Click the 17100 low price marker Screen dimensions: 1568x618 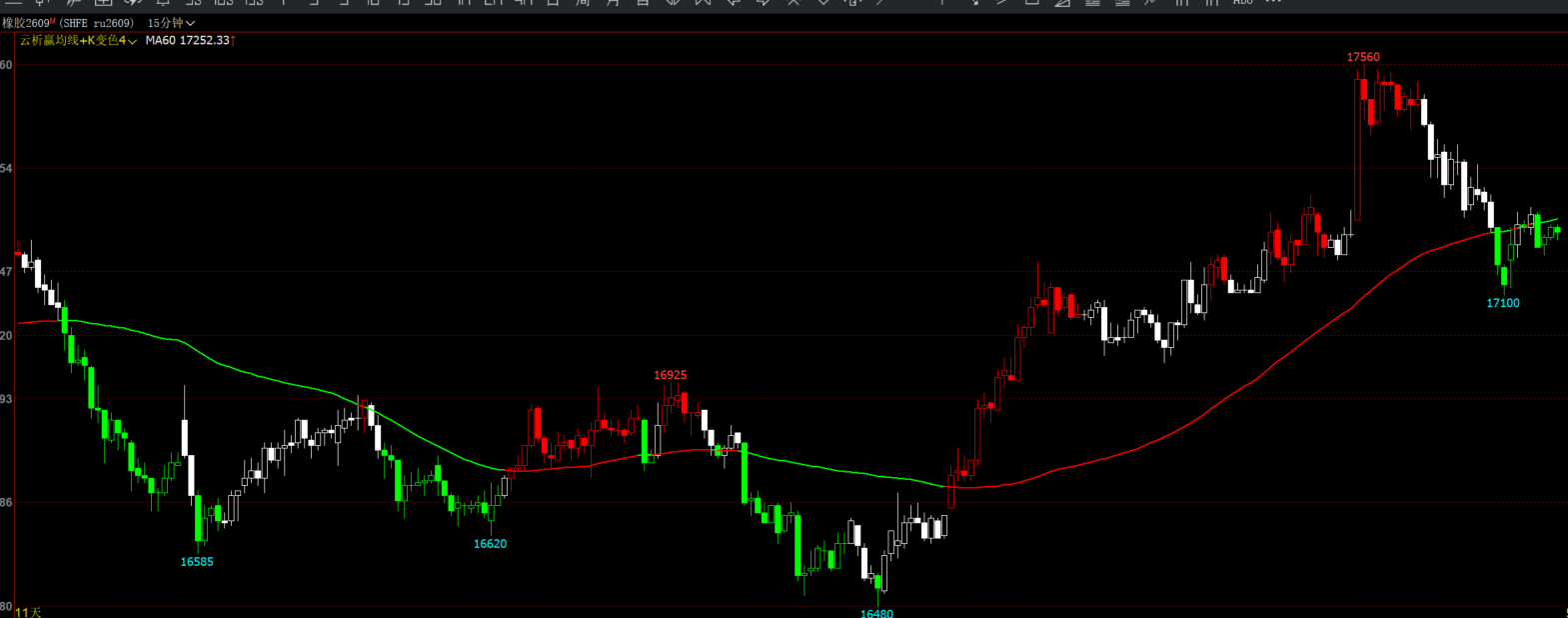tap(1503, 303)
